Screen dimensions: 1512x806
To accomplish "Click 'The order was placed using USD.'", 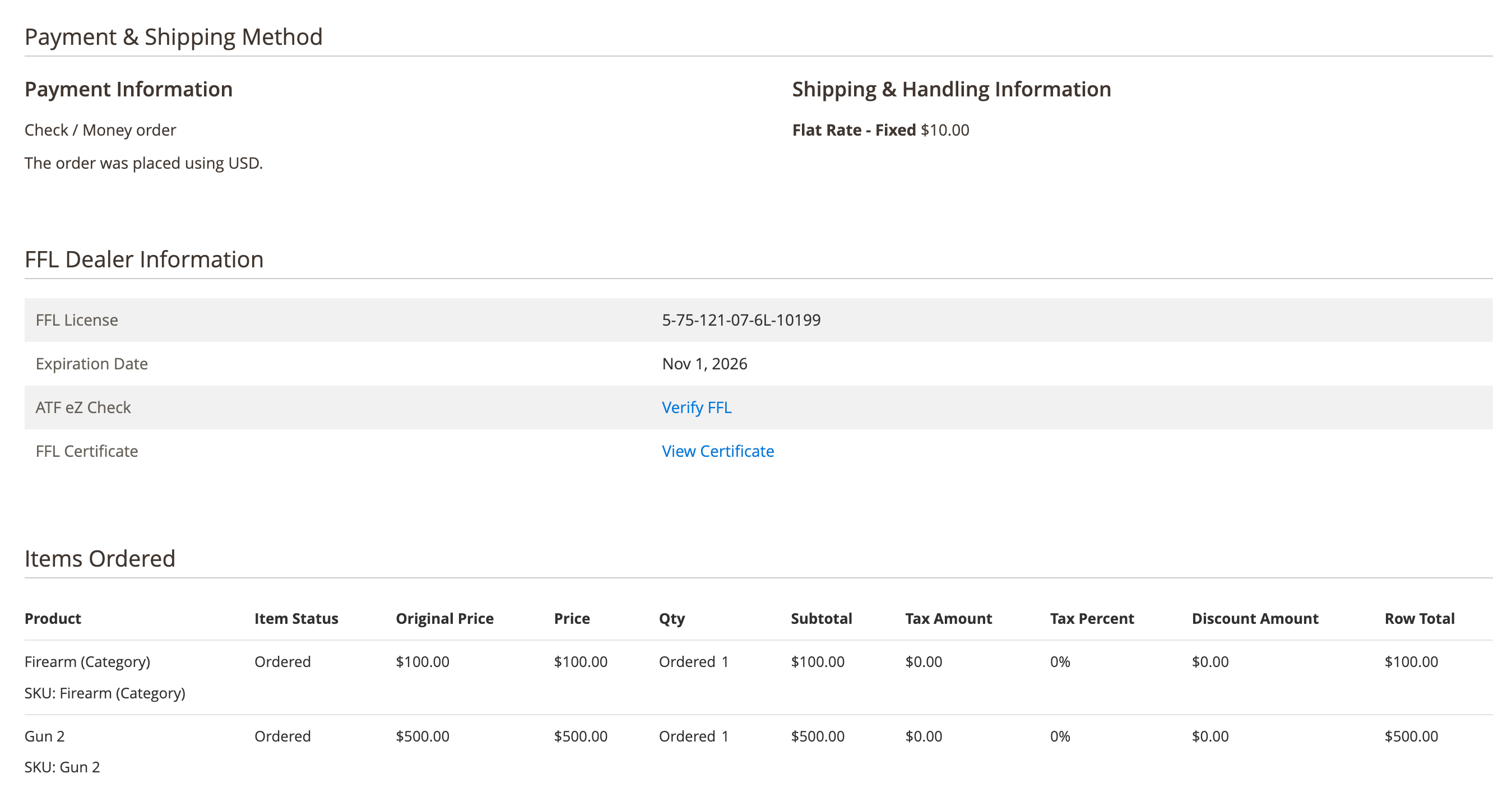I will click(x=144, y=163).
